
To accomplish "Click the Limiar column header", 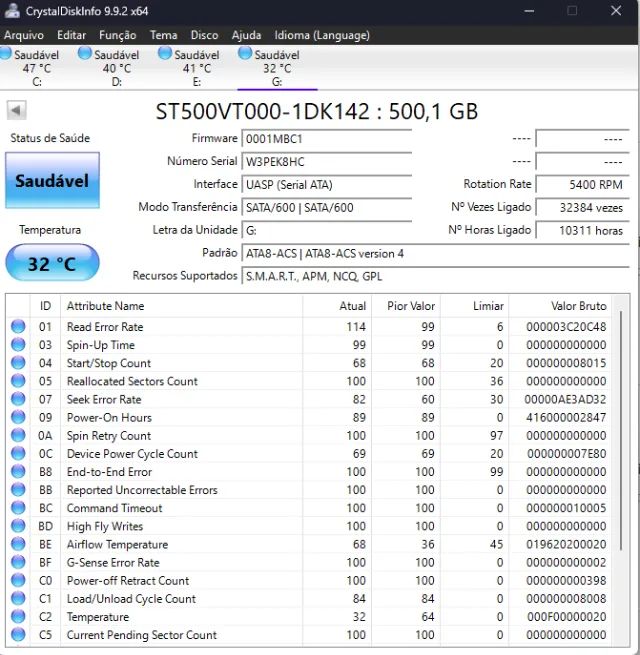I will (475, 306).
